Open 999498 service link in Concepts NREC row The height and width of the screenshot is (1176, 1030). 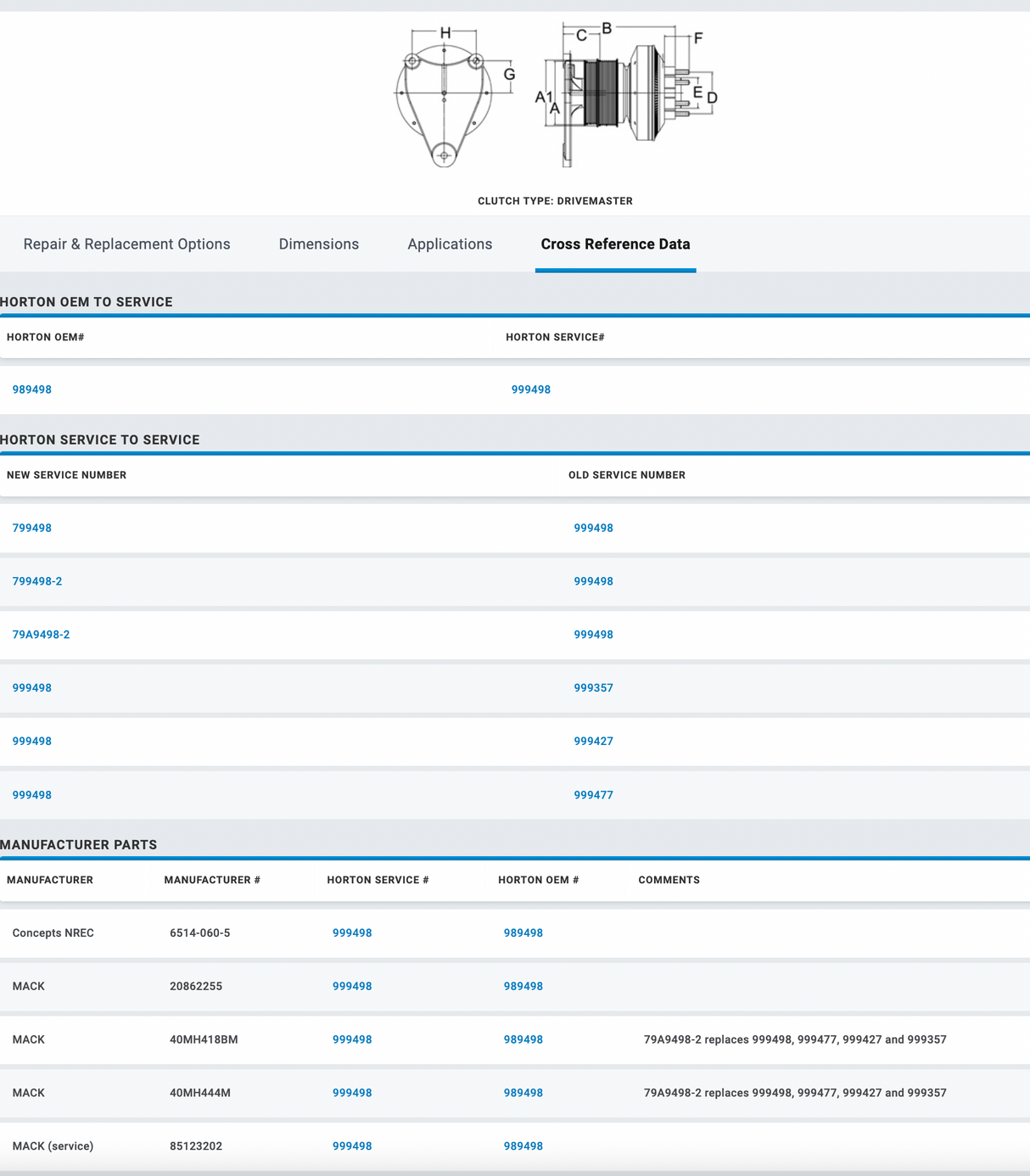pyautogui.click(x=352, y=932)
